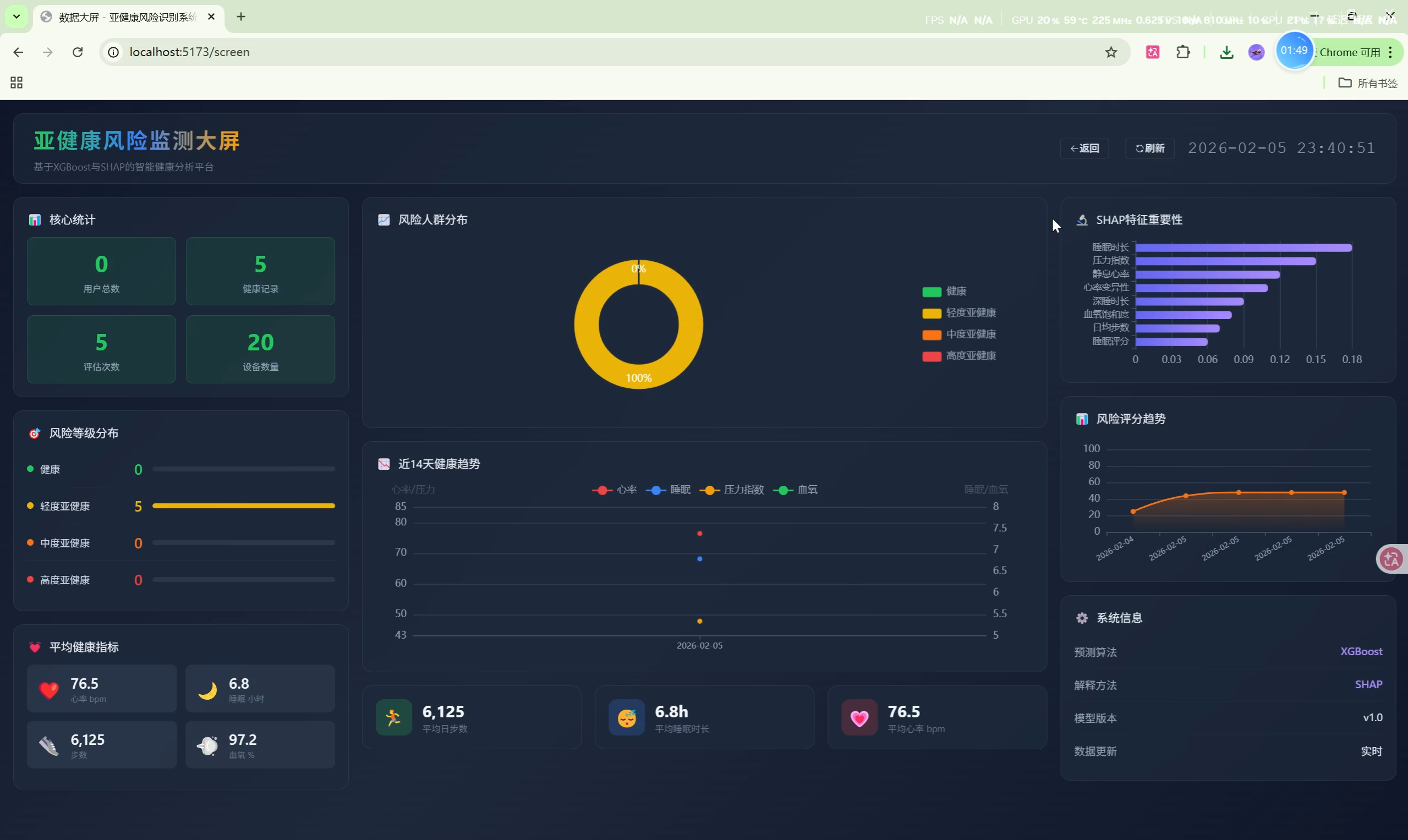1408x840 pixels.
Task: Click green 健康 legend swatch in donut chart
Action: tap(932, 292)
